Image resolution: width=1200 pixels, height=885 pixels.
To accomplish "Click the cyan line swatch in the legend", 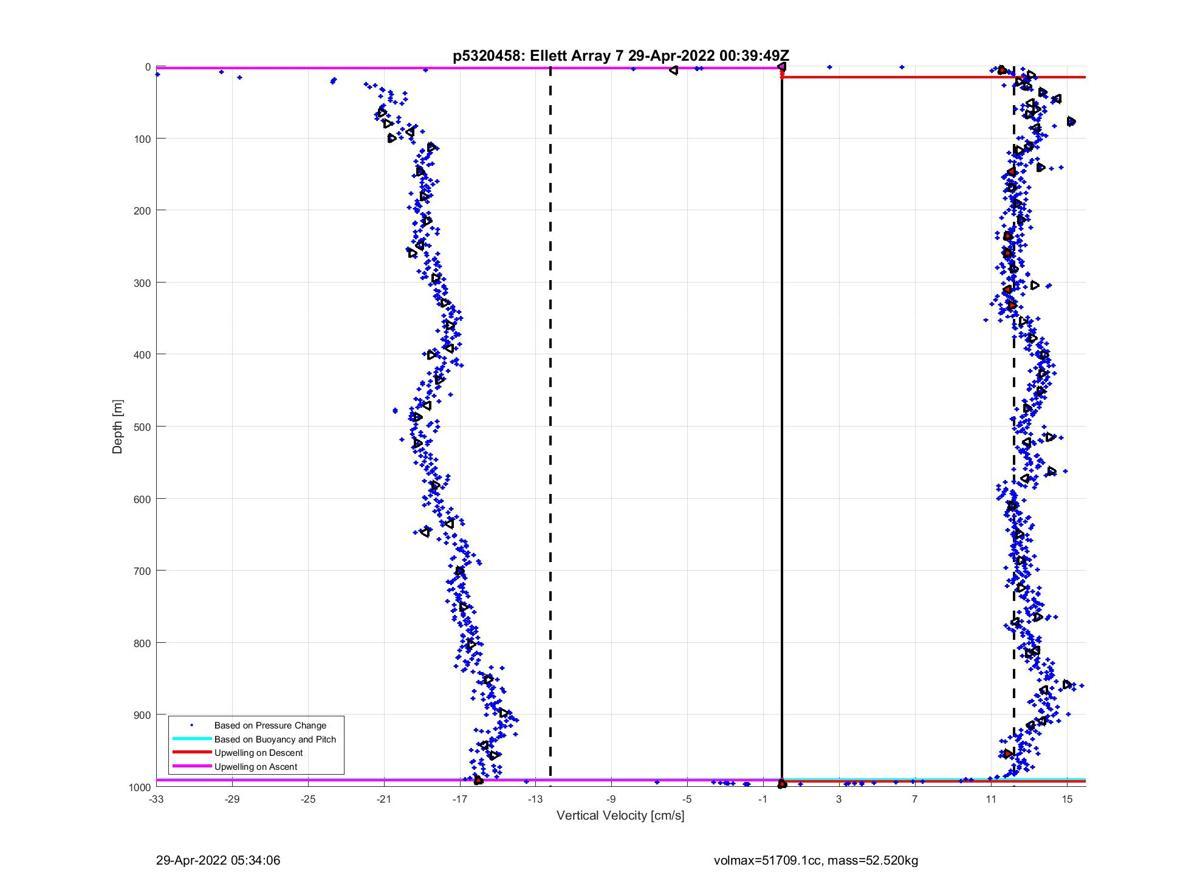I will pos(191,739).
